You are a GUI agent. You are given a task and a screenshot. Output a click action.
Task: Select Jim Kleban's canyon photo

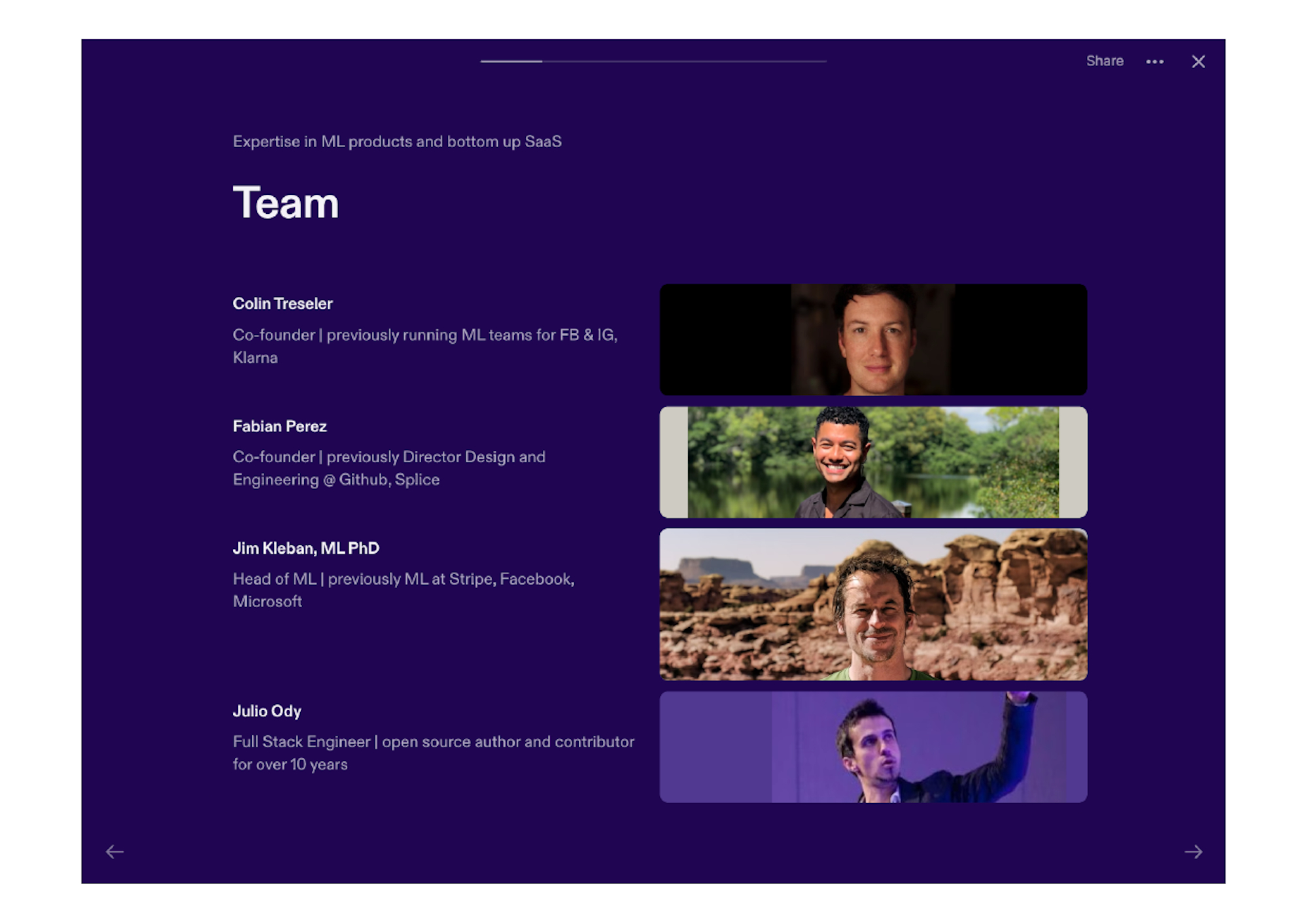pos(874,605)
